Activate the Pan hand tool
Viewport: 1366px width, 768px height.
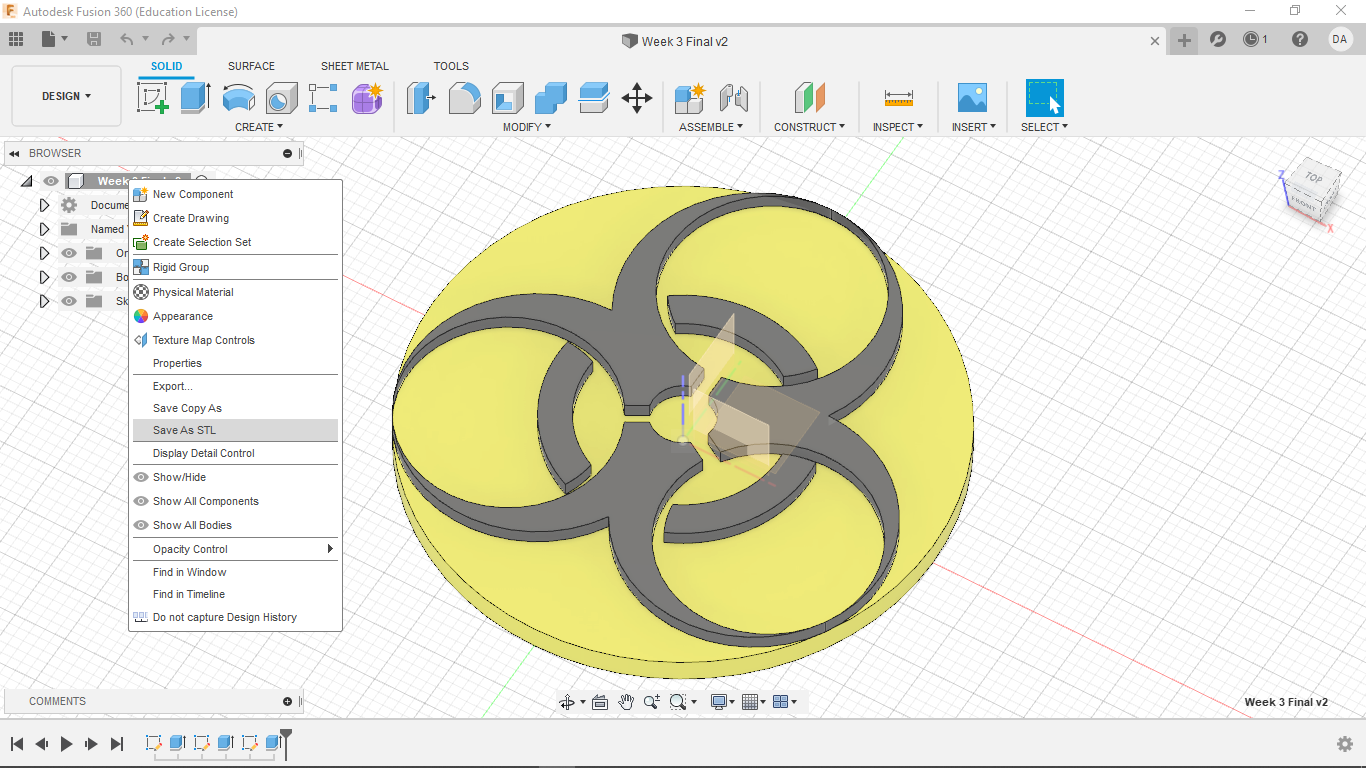[626, 702]
